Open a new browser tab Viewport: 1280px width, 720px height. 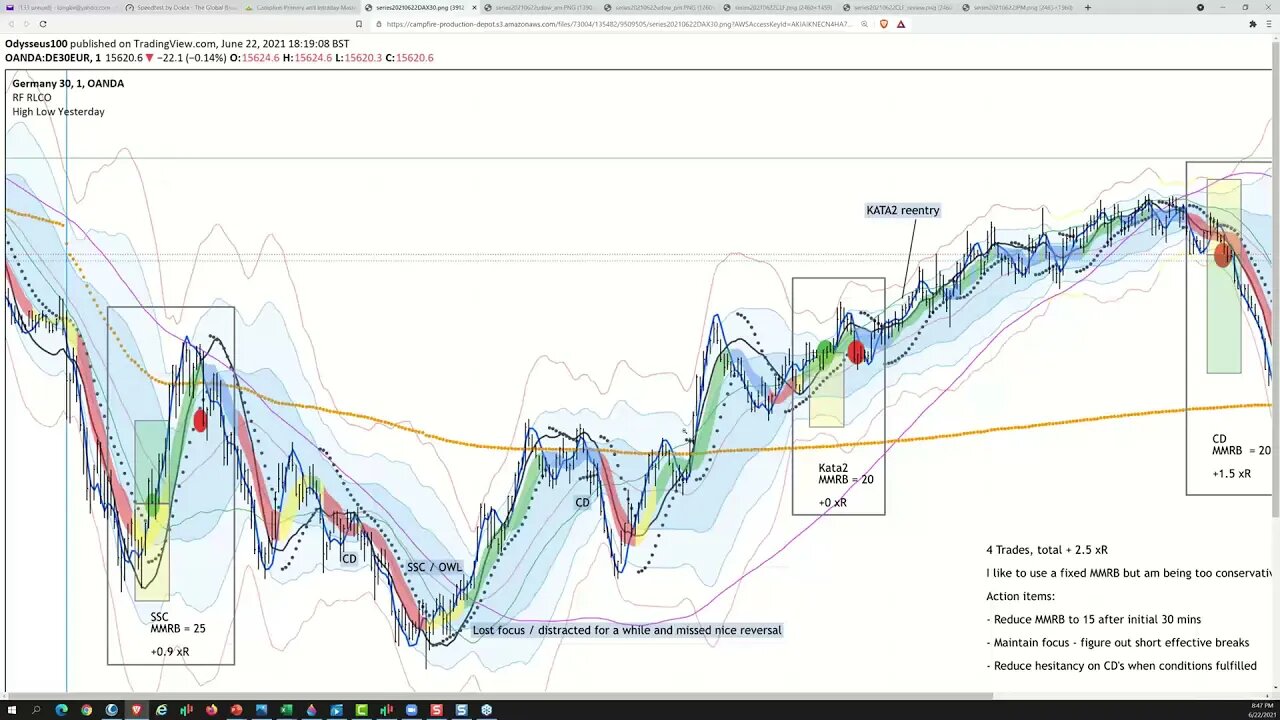1088,7
